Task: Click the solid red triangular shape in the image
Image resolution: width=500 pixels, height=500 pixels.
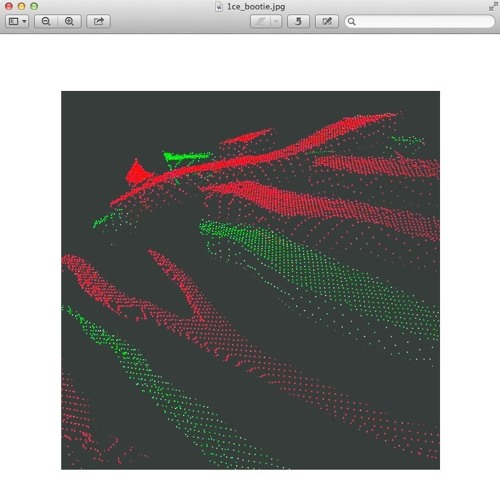Action: [137, 173]
